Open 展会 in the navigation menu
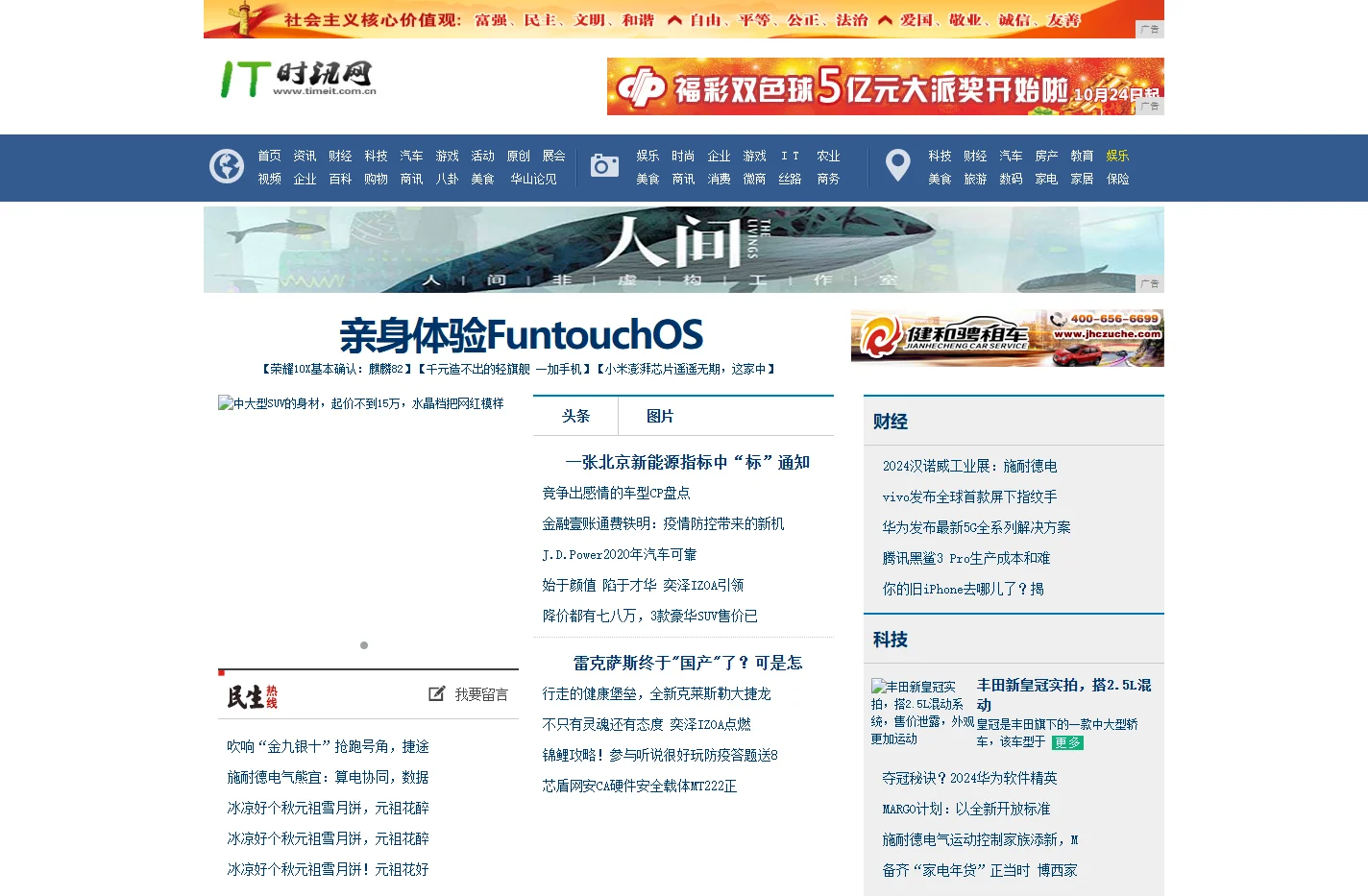 tap(553, 156)
